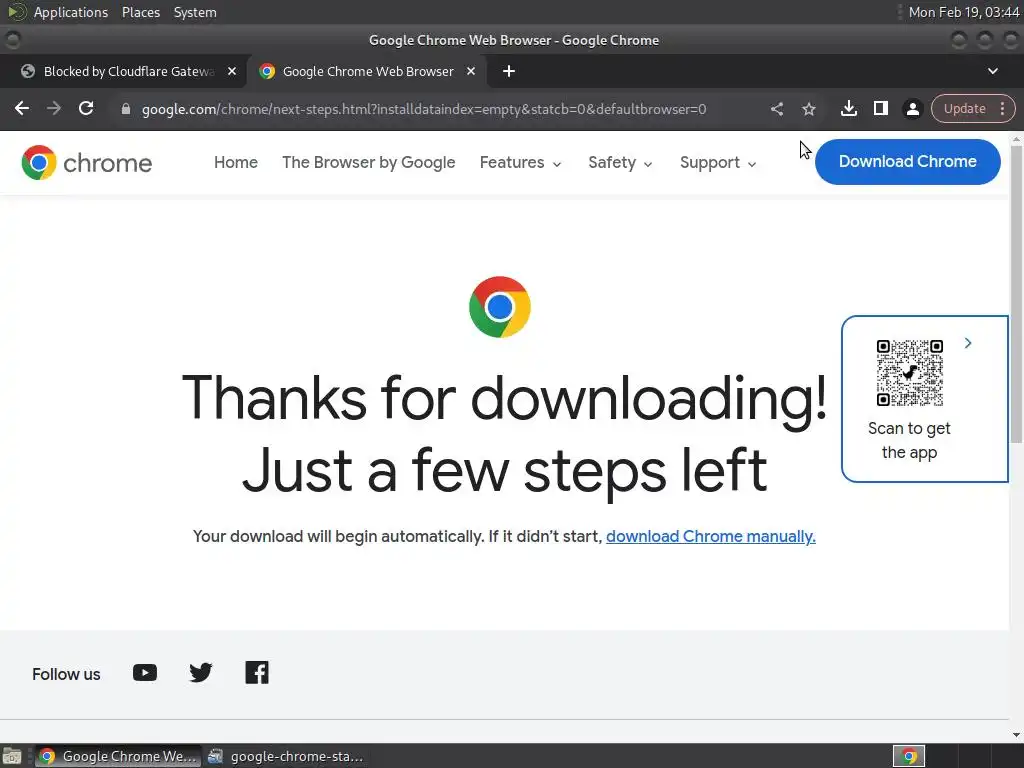Click the forward navigation arrow
The height and width of the screenshot is (768, 1024).
[x=54, y=108]
